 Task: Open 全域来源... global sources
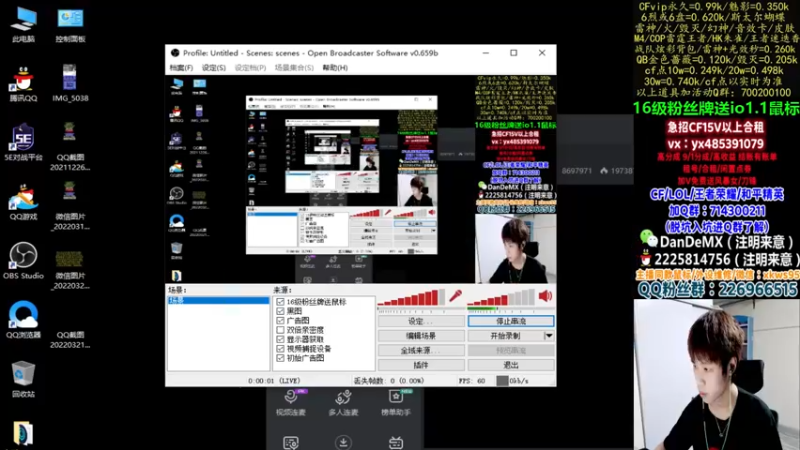pyautogui.click(x=421, y=351)
